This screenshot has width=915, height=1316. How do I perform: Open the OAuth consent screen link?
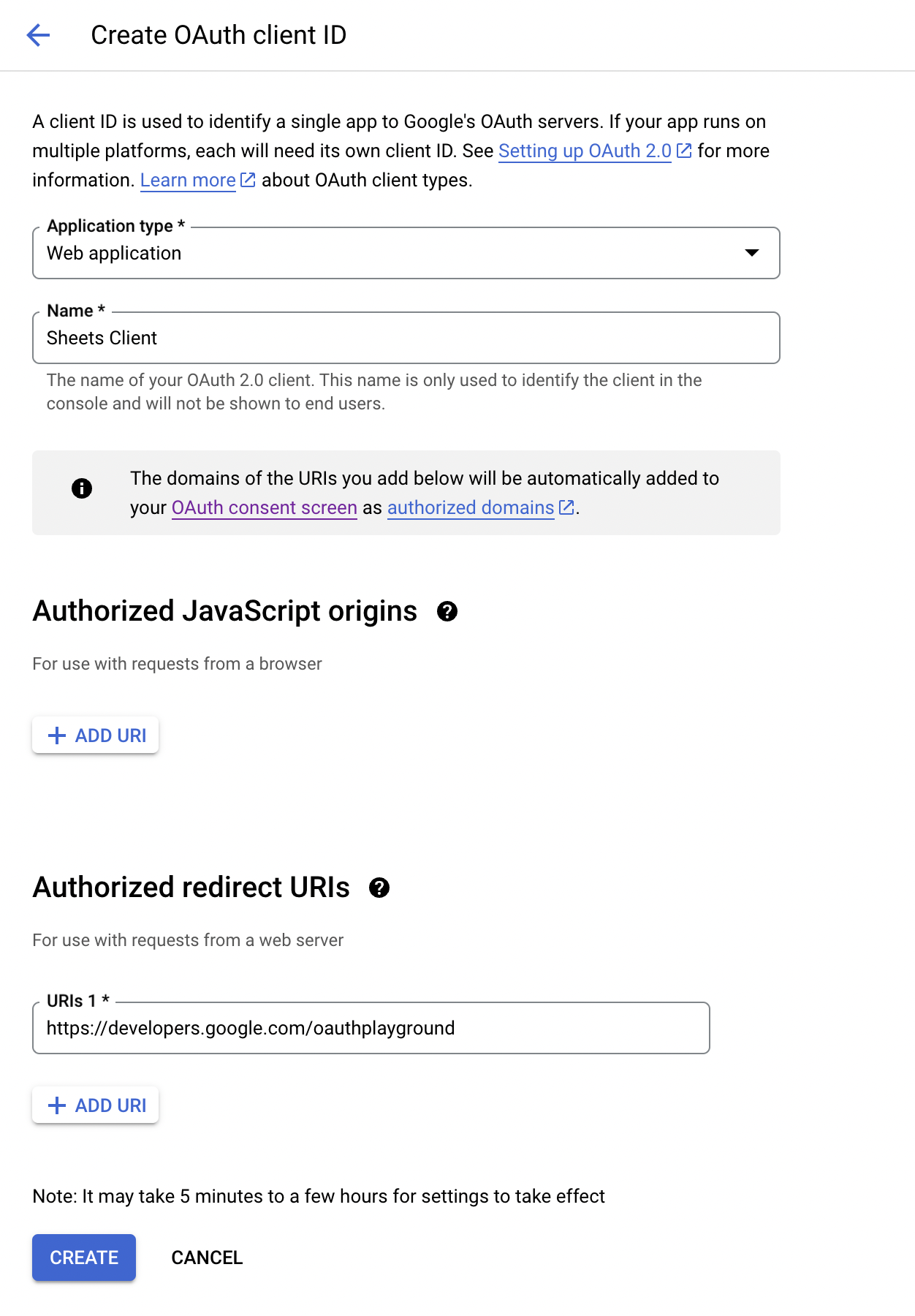tap(264, 507)
